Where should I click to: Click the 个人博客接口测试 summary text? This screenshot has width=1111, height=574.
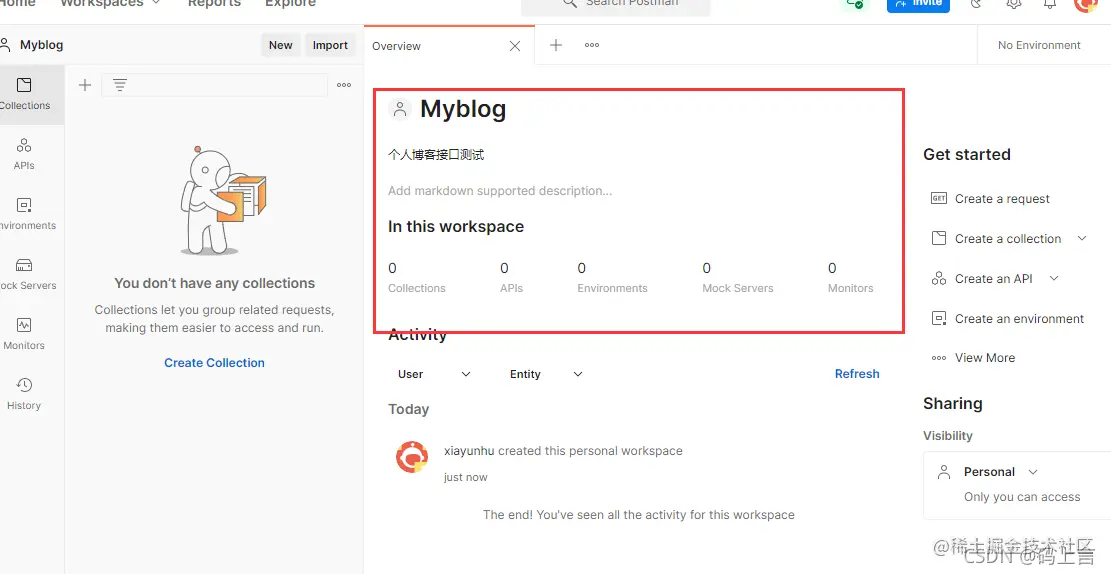tap(436, 154)
